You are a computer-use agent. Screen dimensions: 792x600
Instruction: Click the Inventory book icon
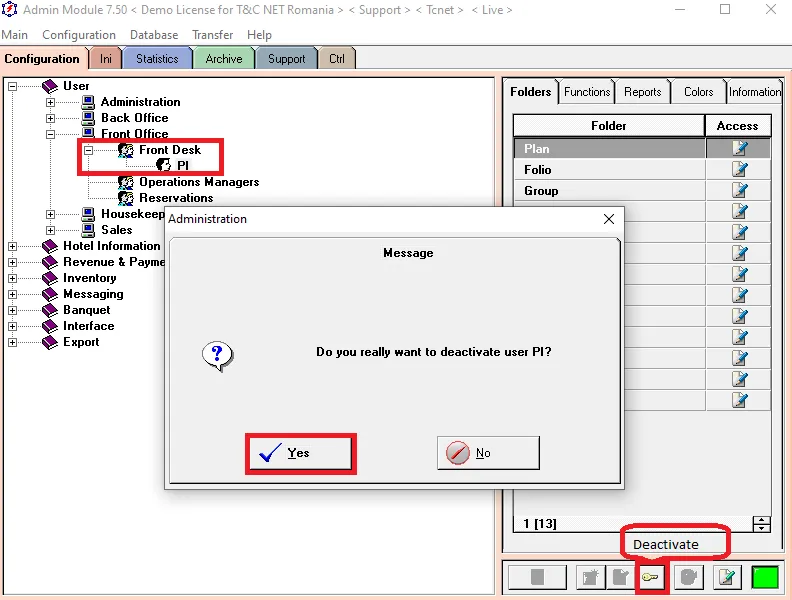tap(50, 278)
